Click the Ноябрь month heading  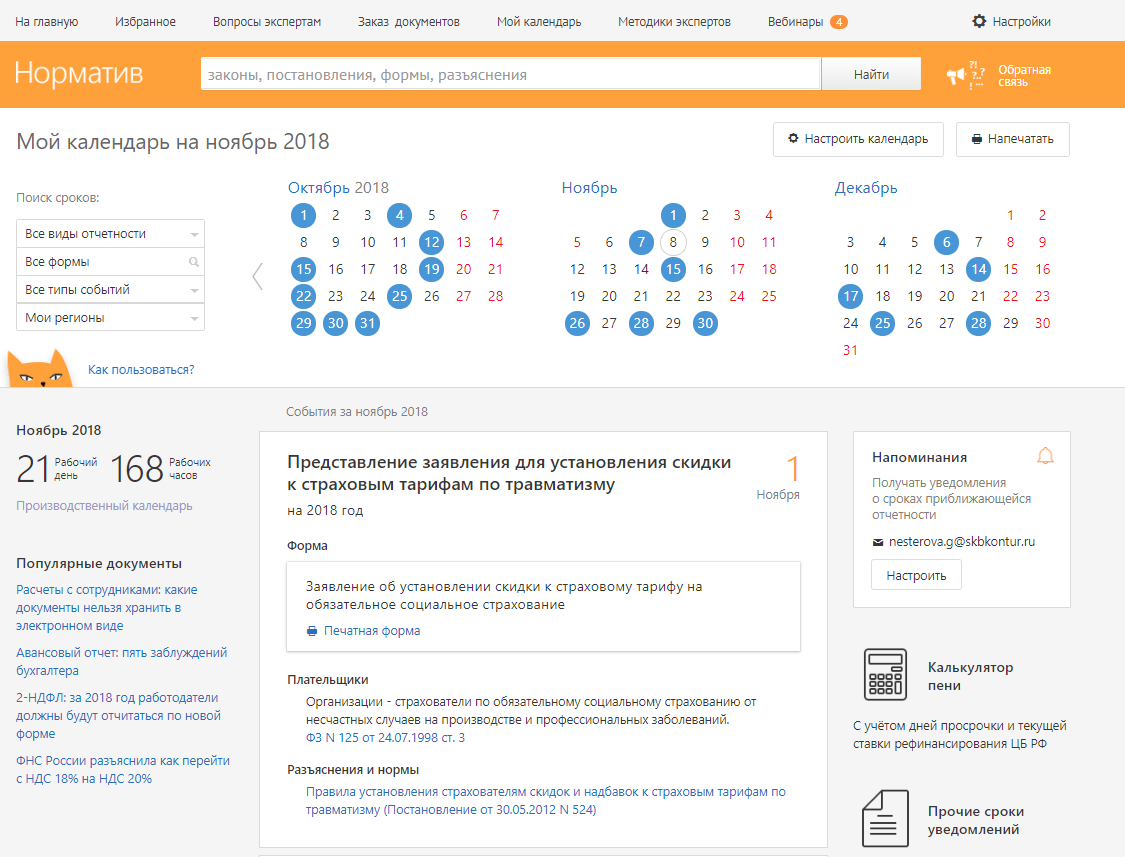click(589, 188)
